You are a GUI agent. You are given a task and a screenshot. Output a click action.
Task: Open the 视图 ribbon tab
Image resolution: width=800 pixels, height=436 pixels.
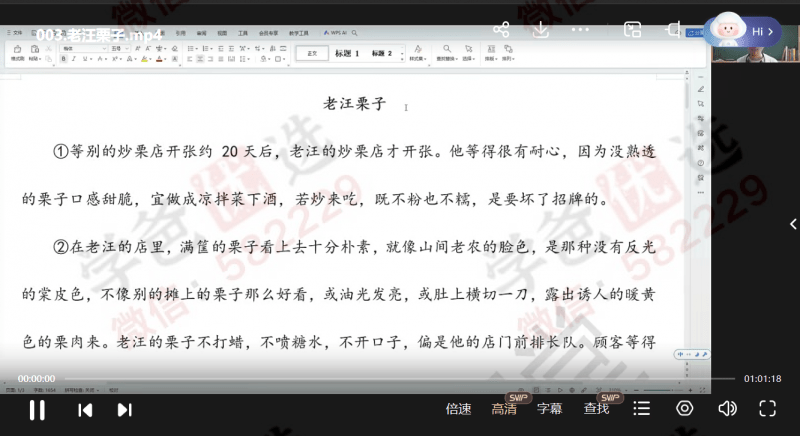[x=222, y=33]
